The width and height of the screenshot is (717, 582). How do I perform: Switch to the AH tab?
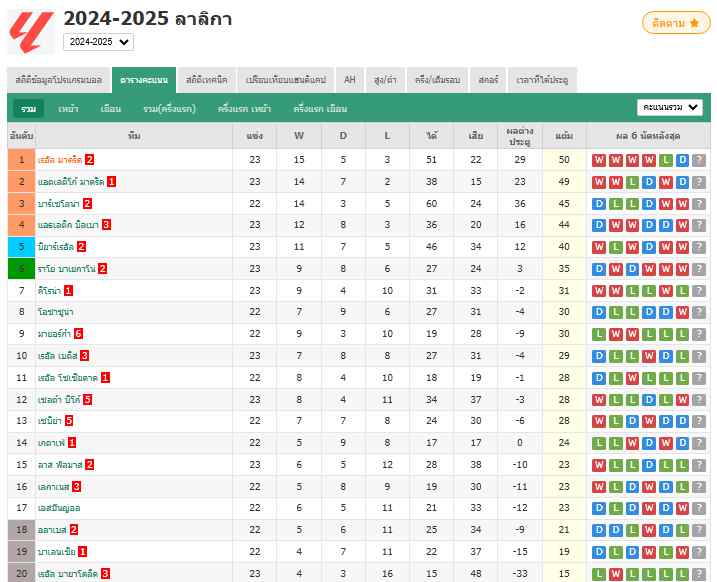click(x=350, y=80)
